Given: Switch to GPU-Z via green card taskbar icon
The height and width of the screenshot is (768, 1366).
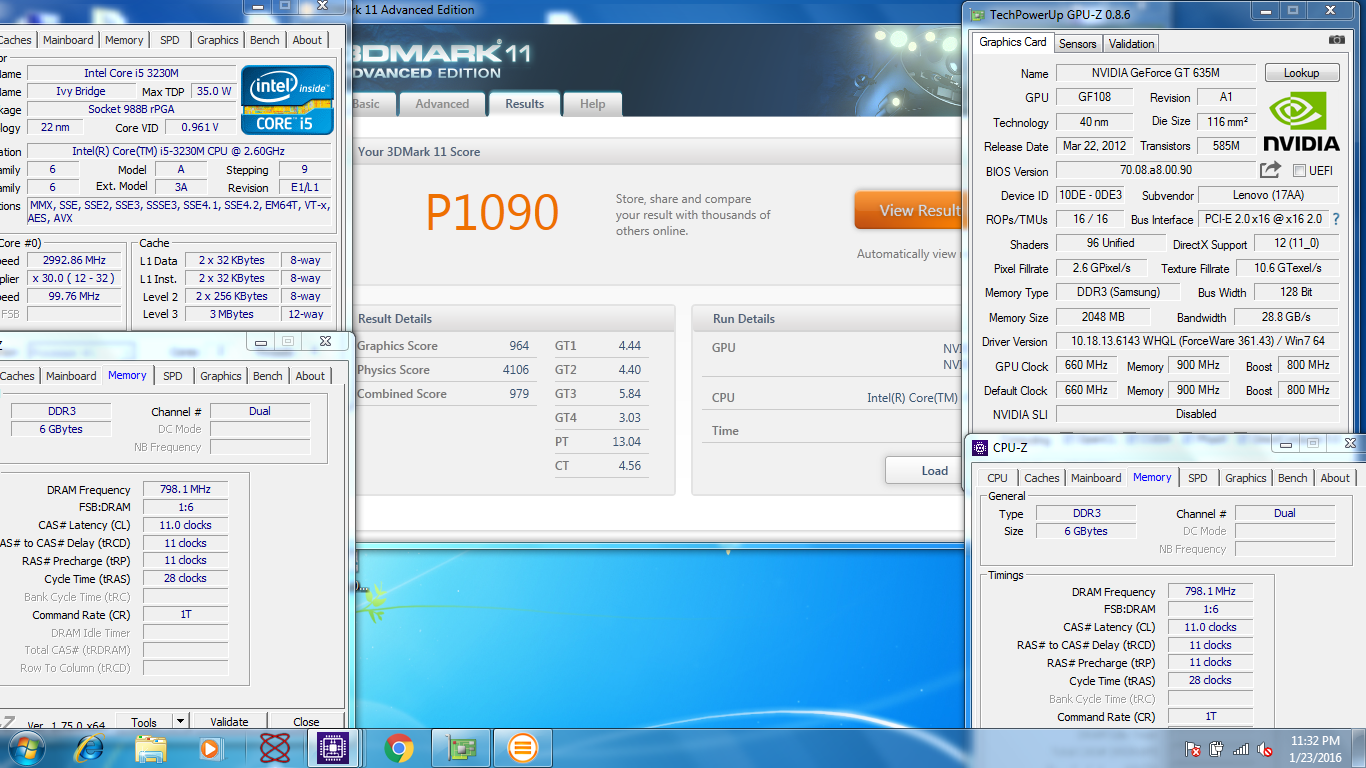Looking at the screenshot, I should [461, 747].
